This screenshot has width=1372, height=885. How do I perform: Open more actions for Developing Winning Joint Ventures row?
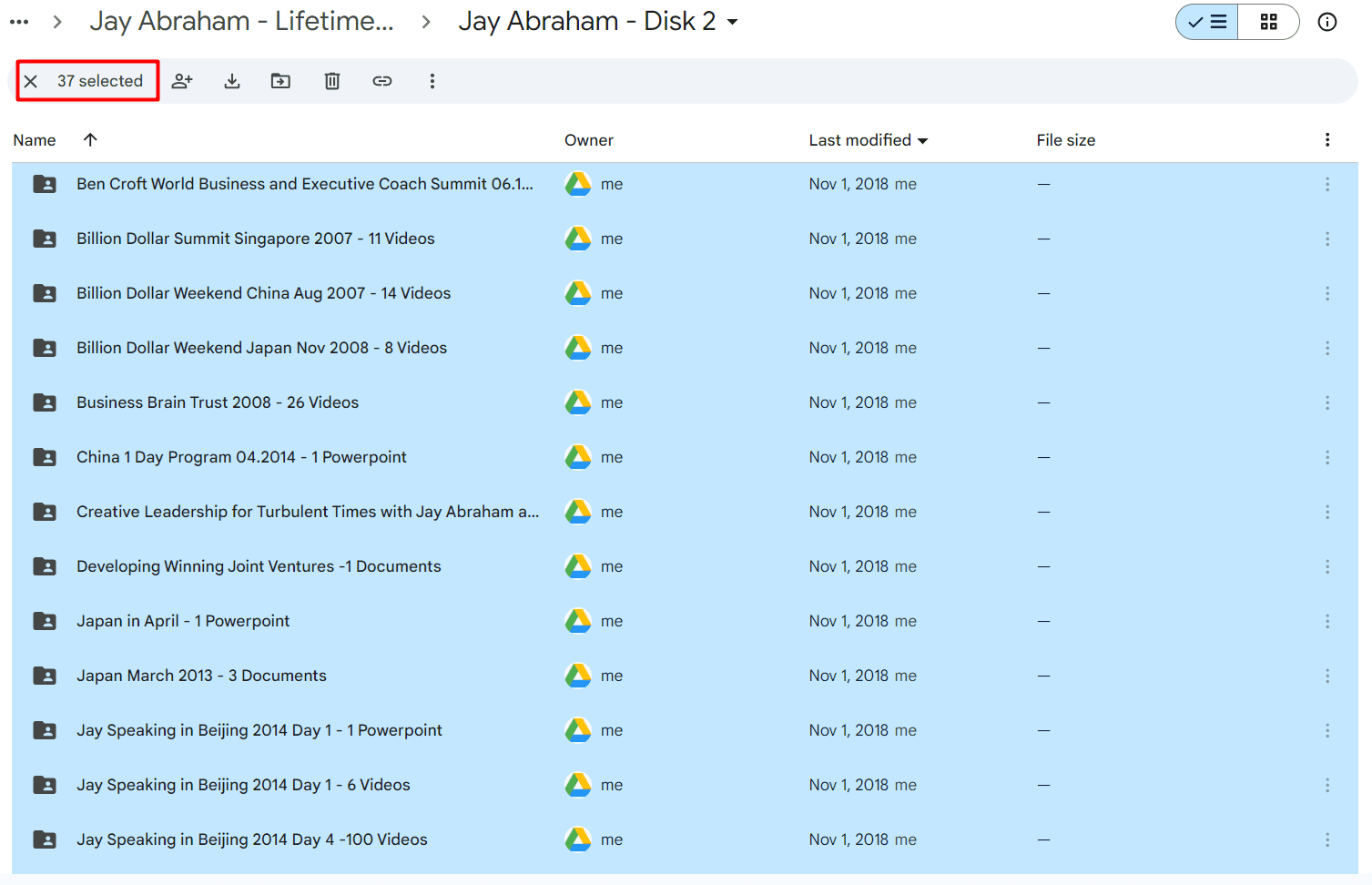pos(1327,566)
